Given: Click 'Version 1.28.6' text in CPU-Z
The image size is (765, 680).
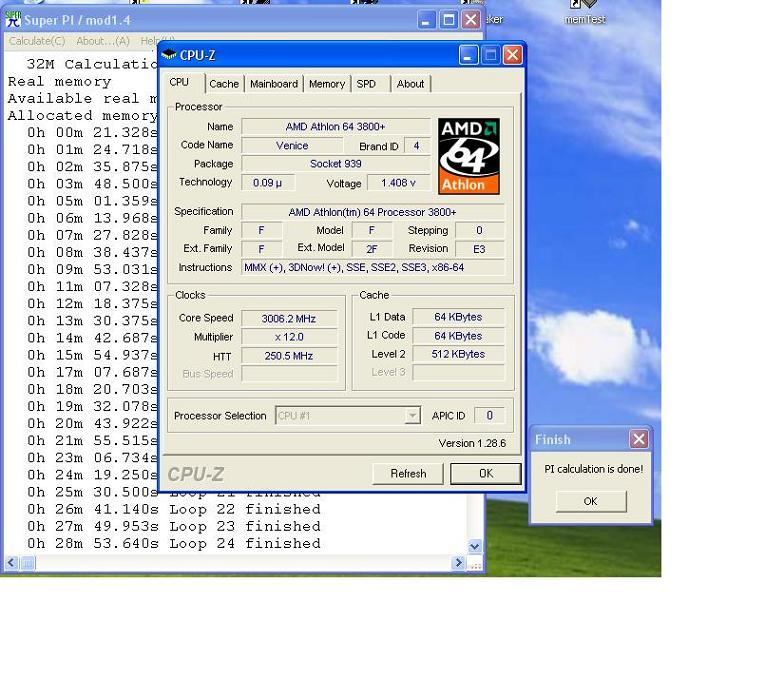Looking at the screenshot, I should pyautogui.click(x=472, y=443).
